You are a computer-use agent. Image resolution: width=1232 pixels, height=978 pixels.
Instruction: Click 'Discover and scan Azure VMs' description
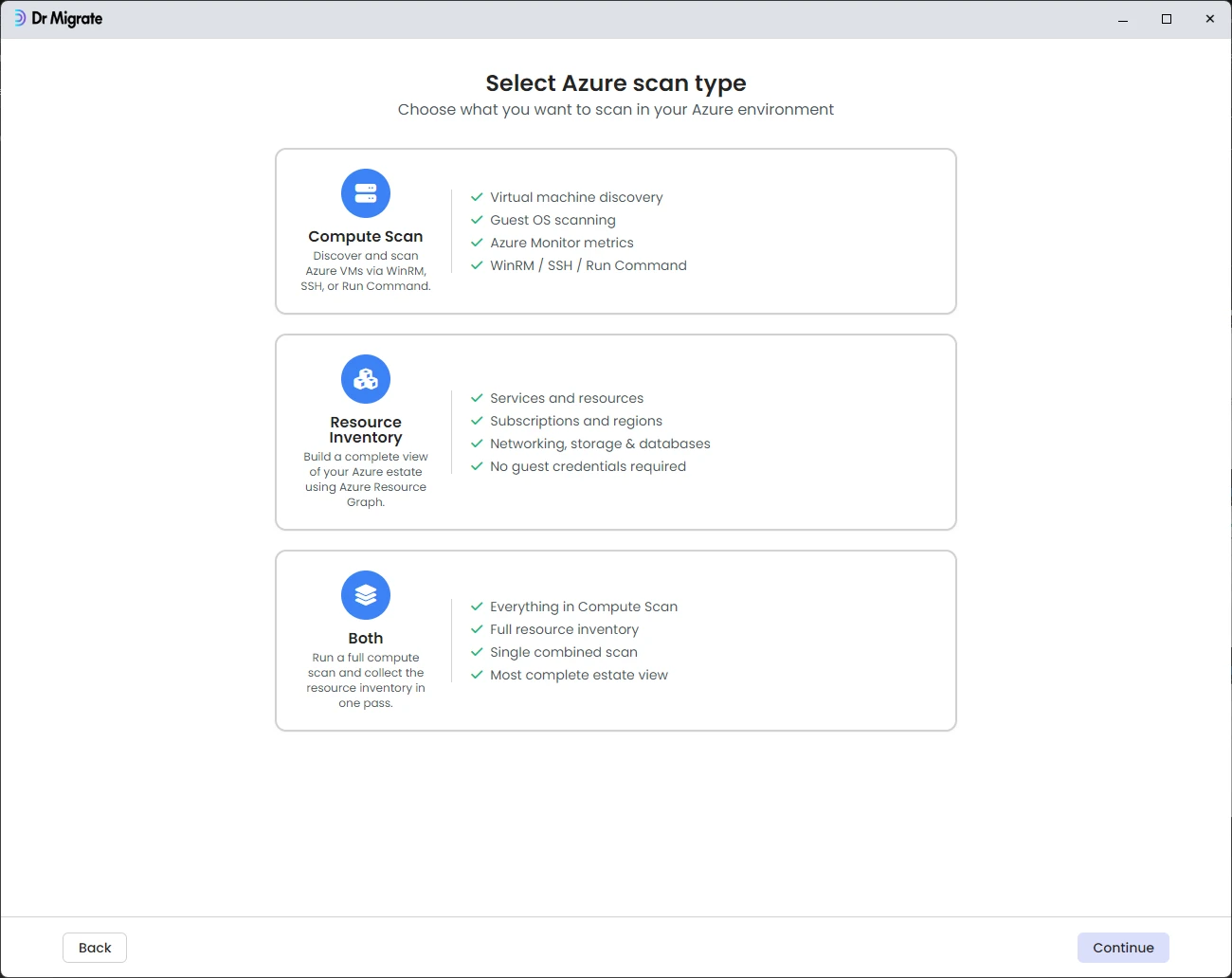tap(366, 271)
